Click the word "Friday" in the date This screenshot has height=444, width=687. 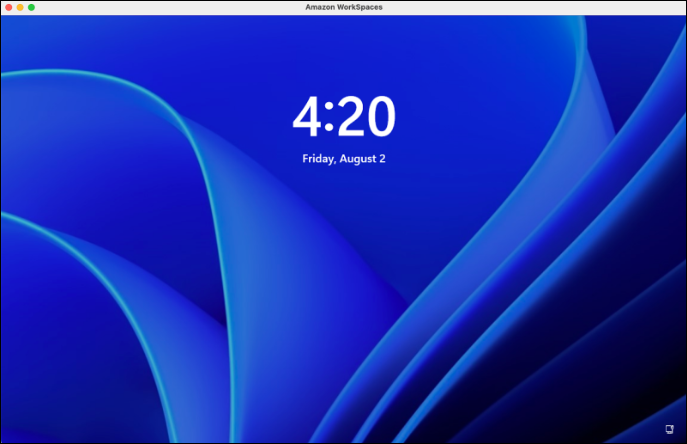[x=318, y=158]
